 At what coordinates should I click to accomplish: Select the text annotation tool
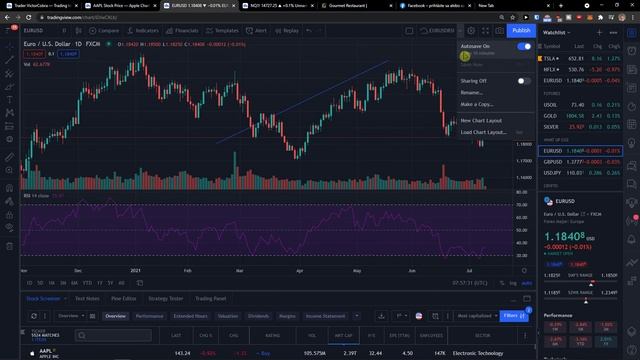click(9, 100)
